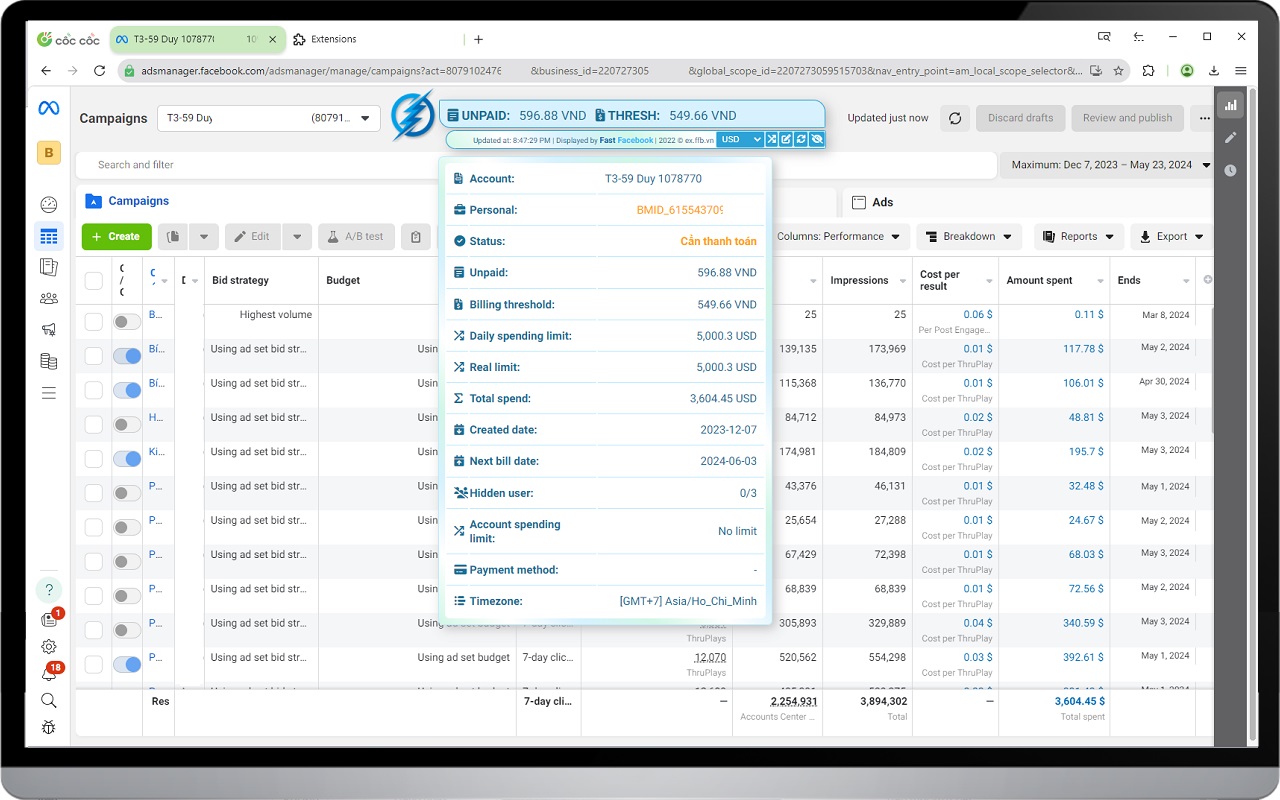Click the A/B test button
Image resolution: width=1280 pixels, height=800 pixels.
(x=357, y=237)
